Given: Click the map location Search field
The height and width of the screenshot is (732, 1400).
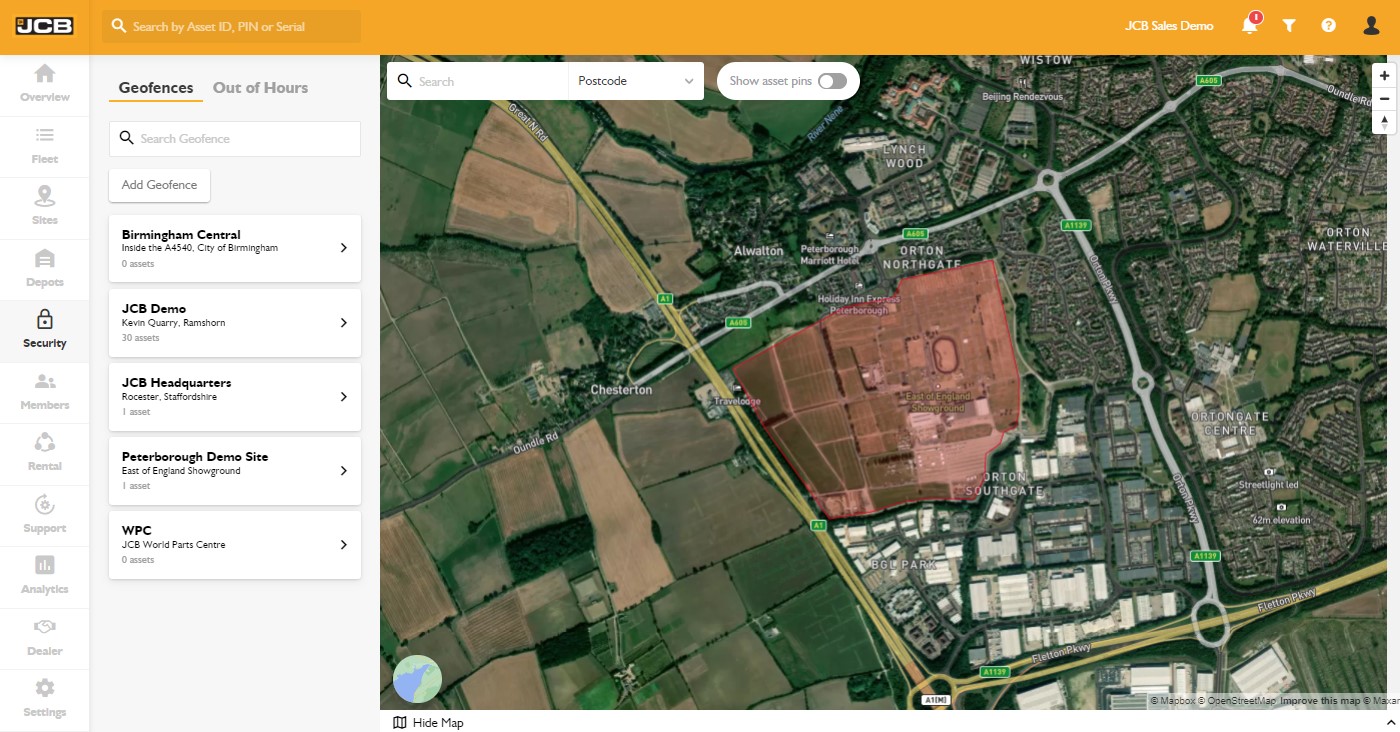Looking at the screenshot, I should point(477,81).
